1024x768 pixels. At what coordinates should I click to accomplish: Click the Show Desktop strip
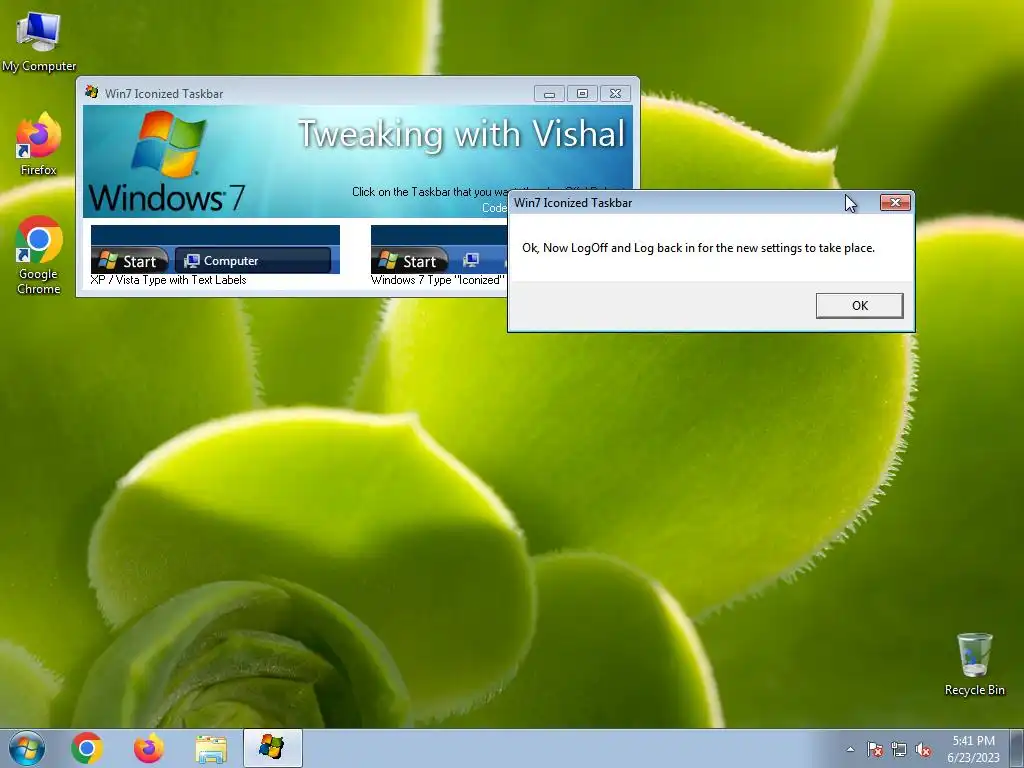pyautogui.click(x=1016, y=748)
